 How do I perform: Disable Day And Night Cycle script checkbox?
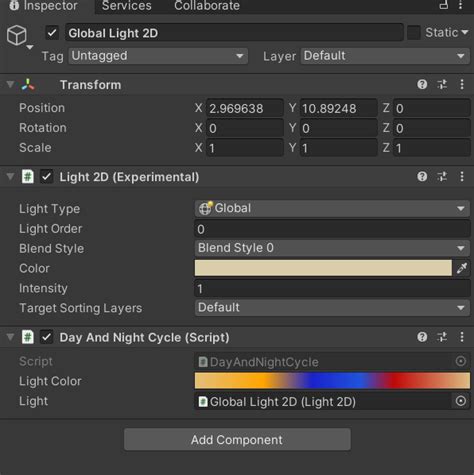point(47,337)
